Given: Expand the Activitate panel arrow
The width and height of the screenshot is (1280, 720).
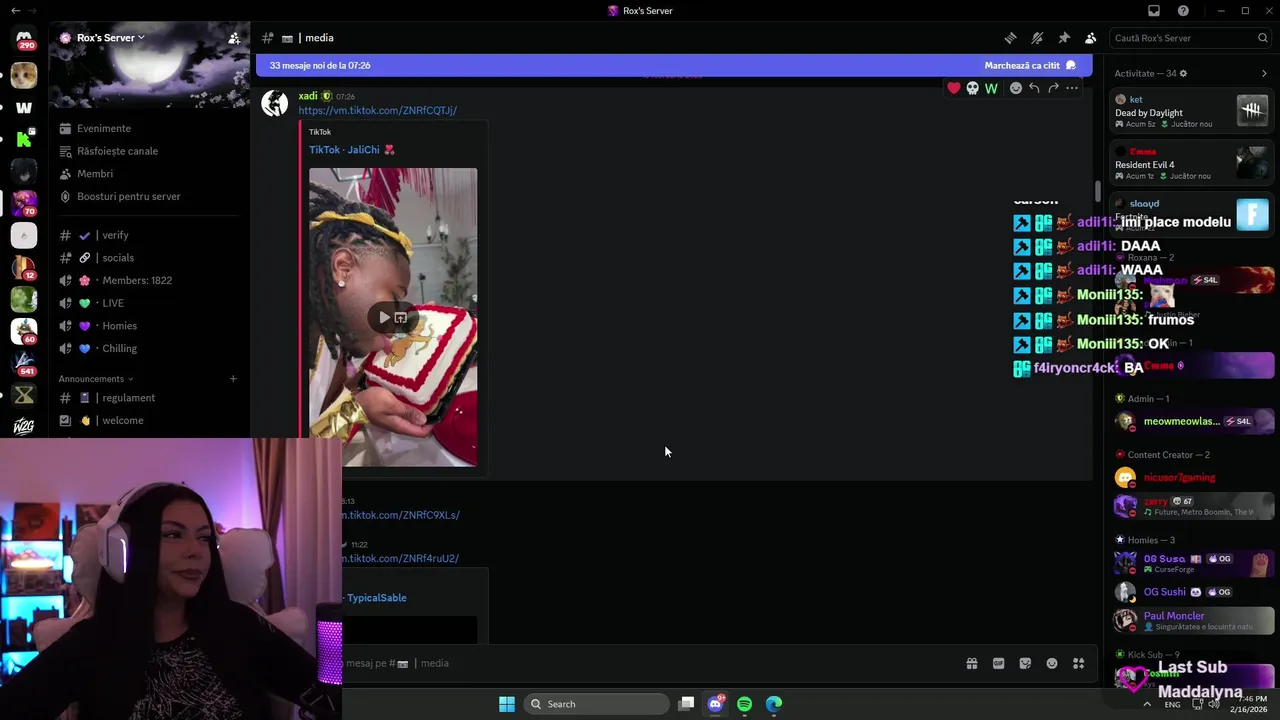Looking at the screenshot, I should 1264,73.
